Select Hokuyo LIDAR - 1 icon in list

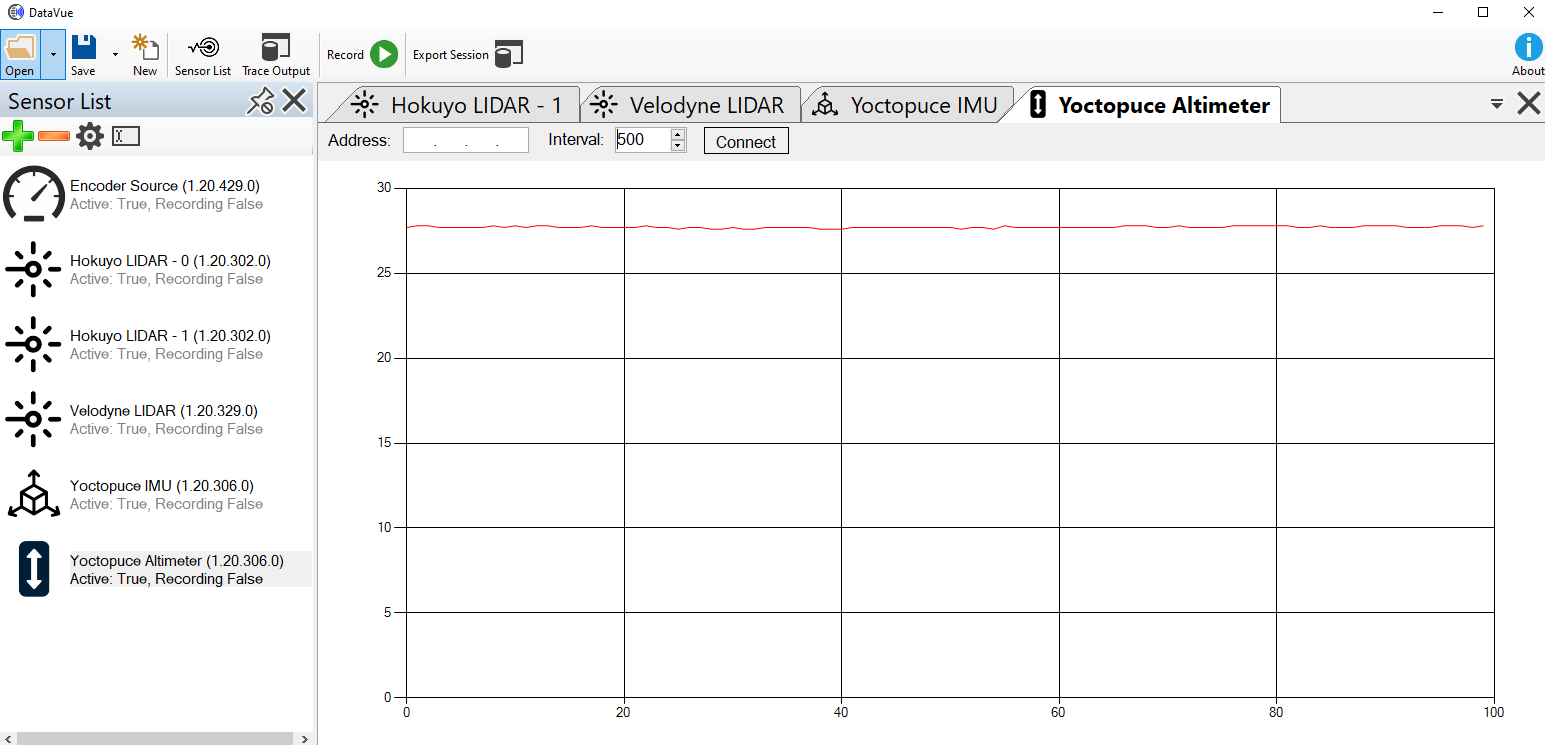coord(33,344)
